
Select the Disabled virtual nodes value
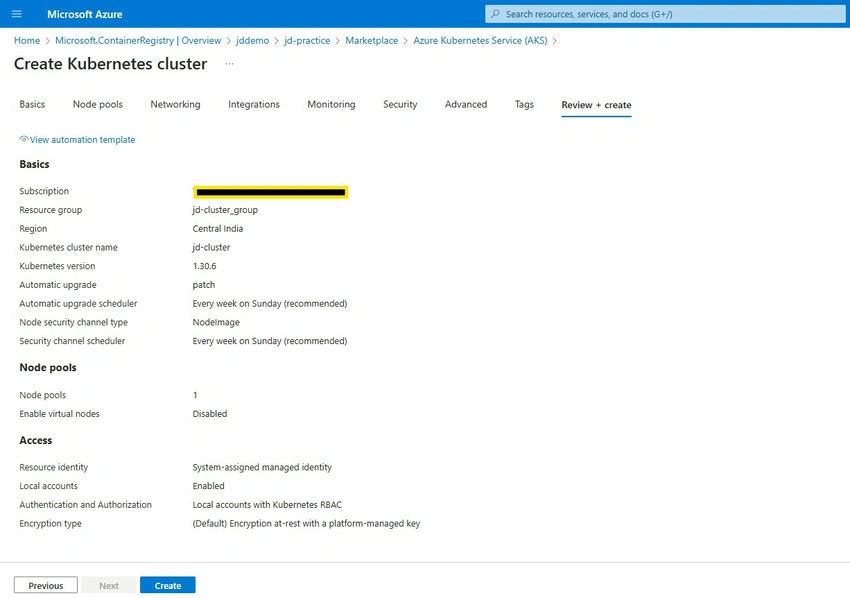pos(210,414)
